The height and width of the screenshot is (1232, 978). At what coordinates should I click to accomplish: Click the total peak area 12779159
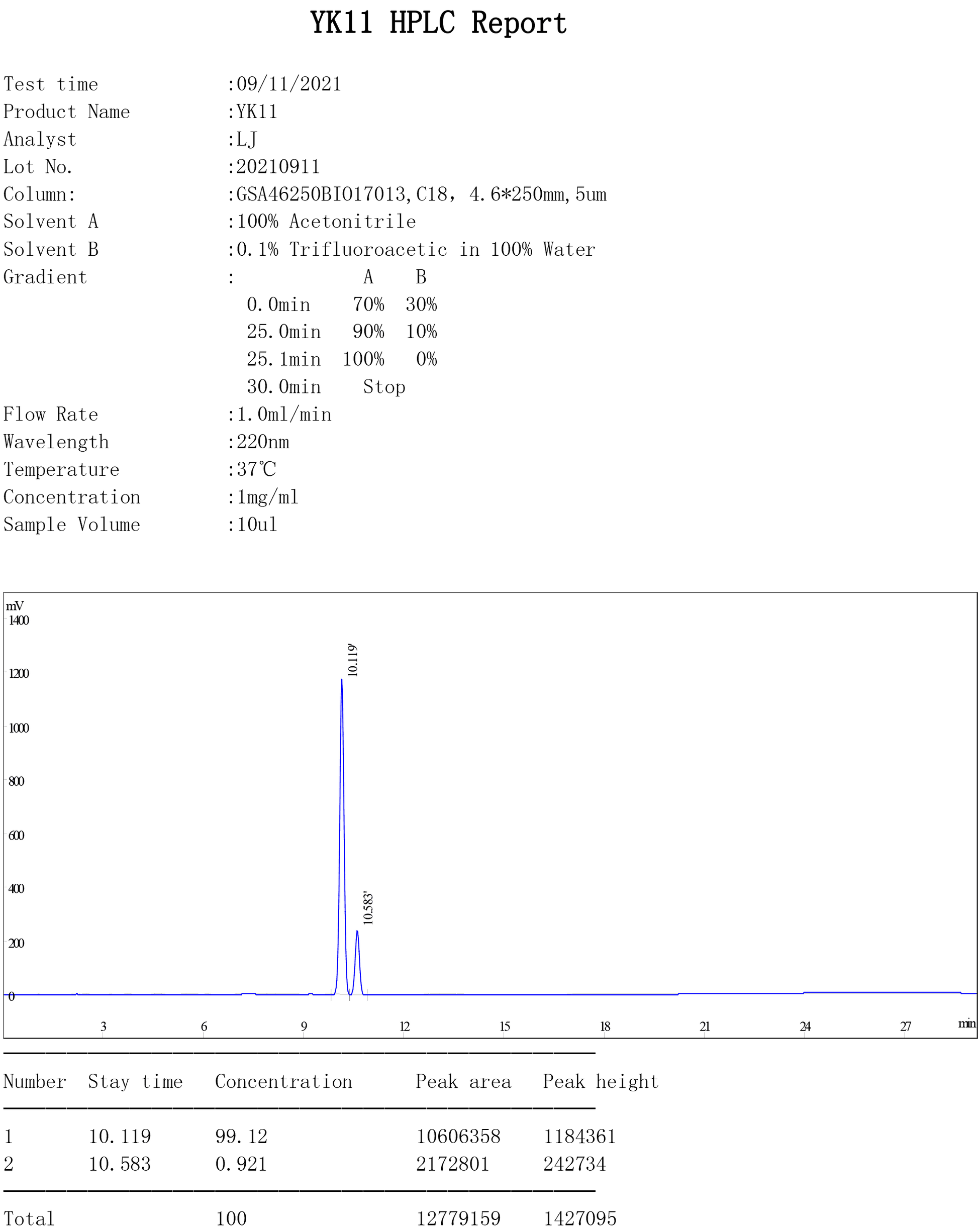(458, 1219)
